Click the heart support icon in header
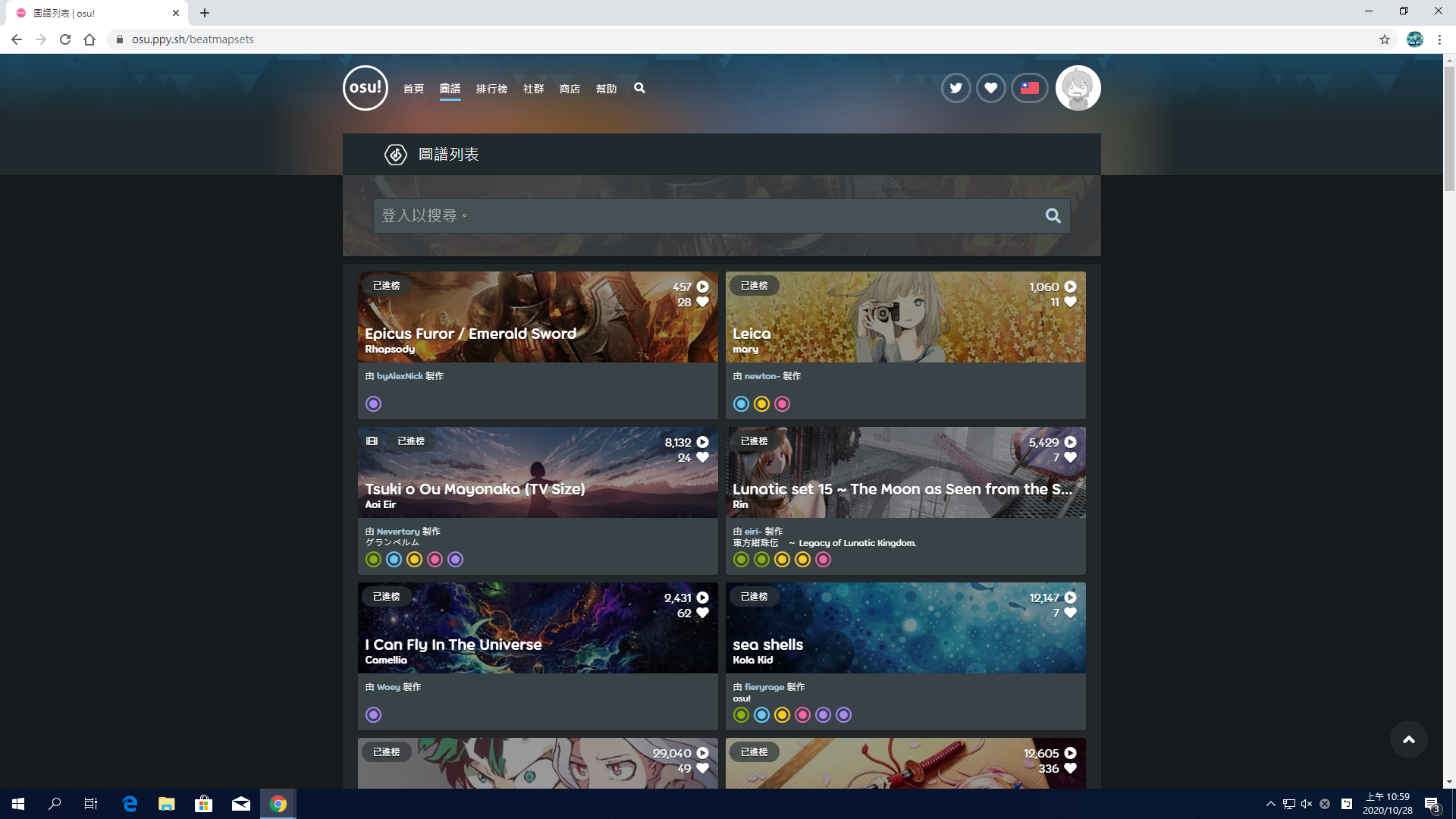 [990, 88]
